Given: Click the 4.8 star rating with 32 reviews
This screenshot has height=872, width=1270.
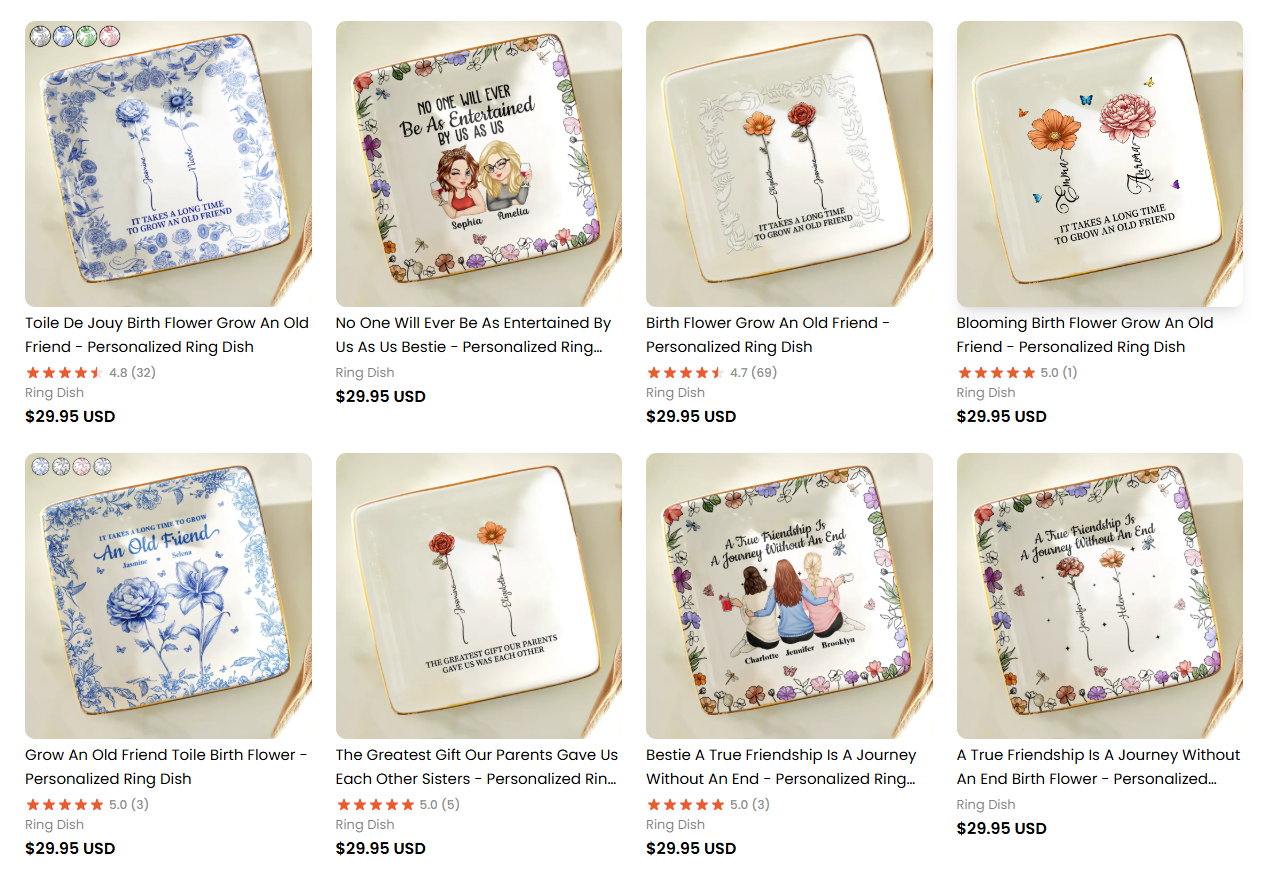Looking at the screenshot, I should (x=90, y=373).
